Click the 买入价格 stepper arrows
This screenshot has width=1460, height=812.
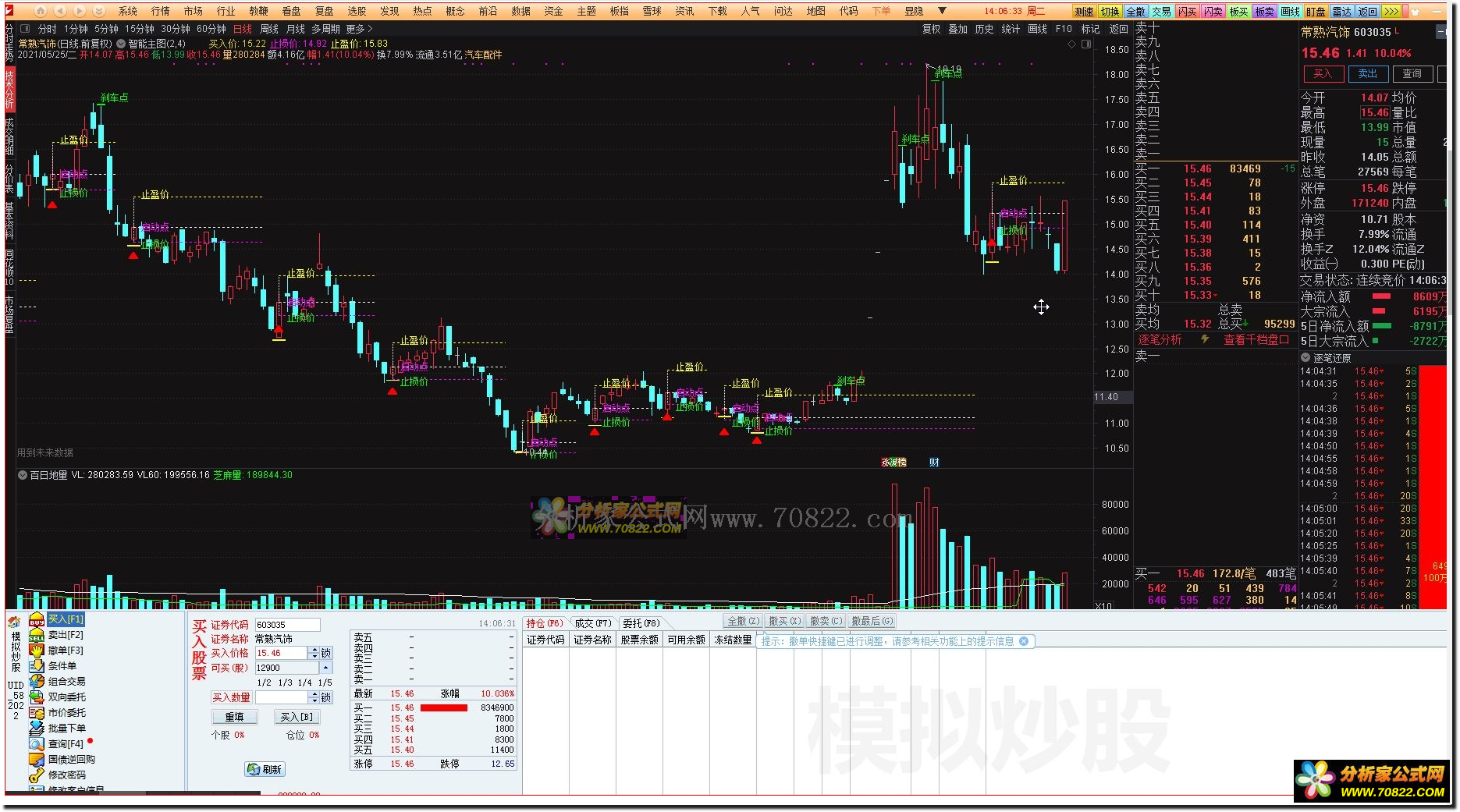click(314, 653)
